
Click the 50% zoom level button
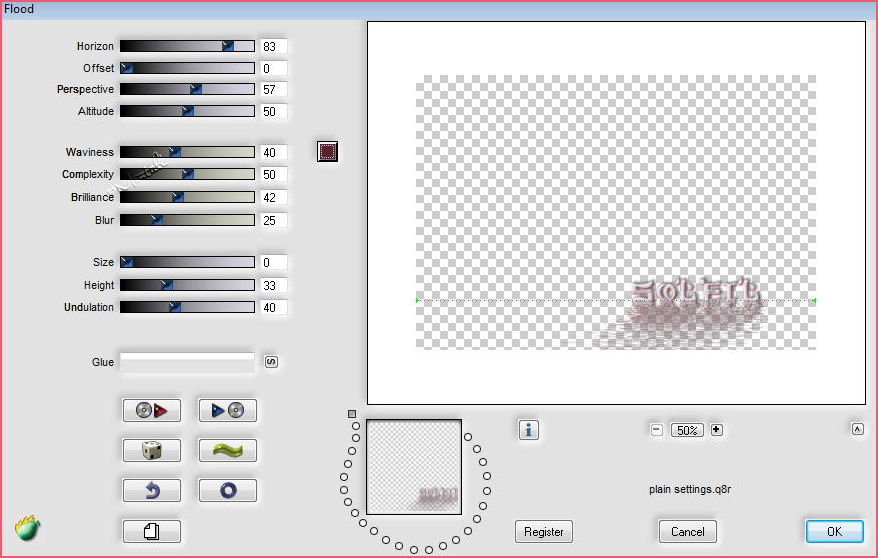pyautogui.click(x=686, y=430)
